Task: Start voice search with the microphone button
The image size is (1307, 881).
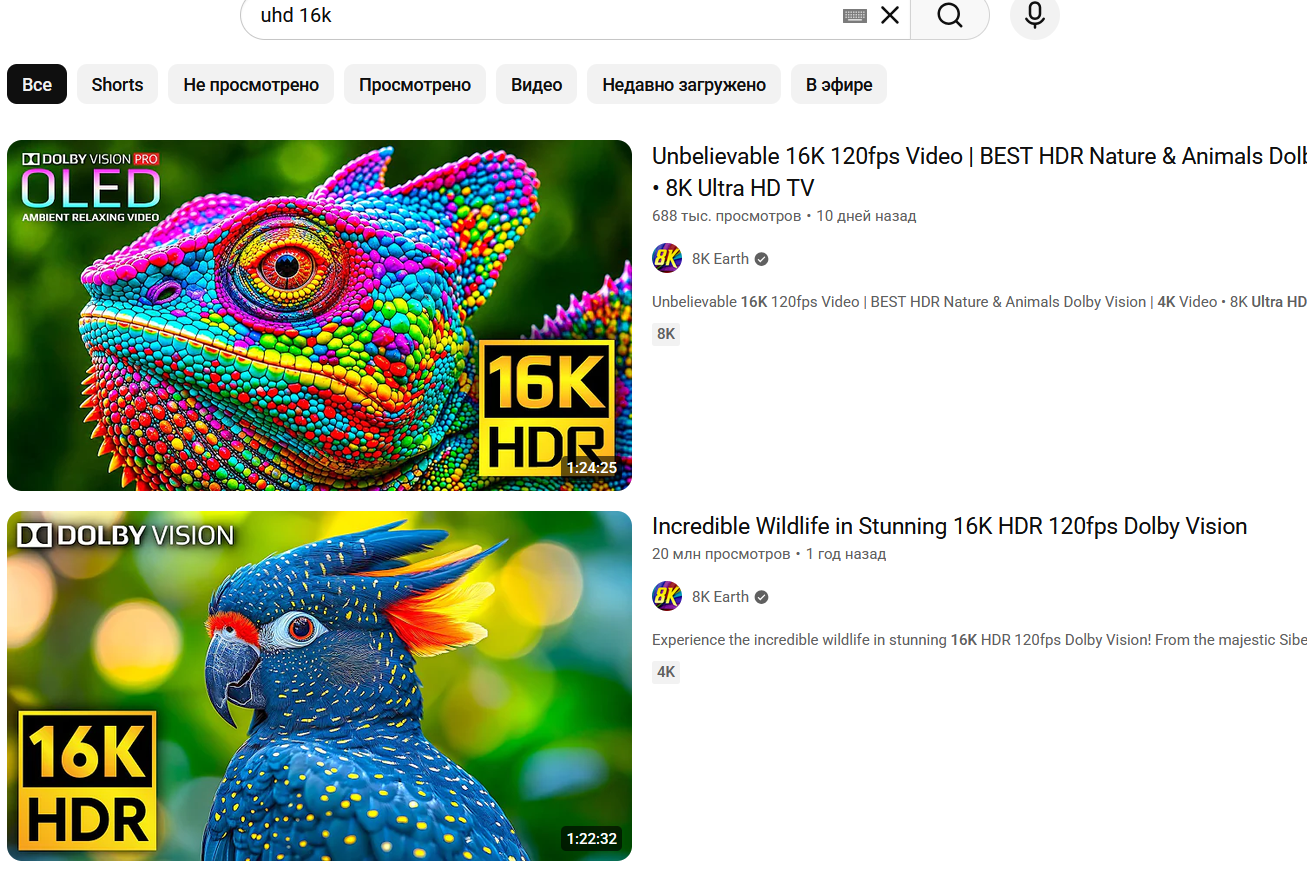Action: coord(1035,16)
